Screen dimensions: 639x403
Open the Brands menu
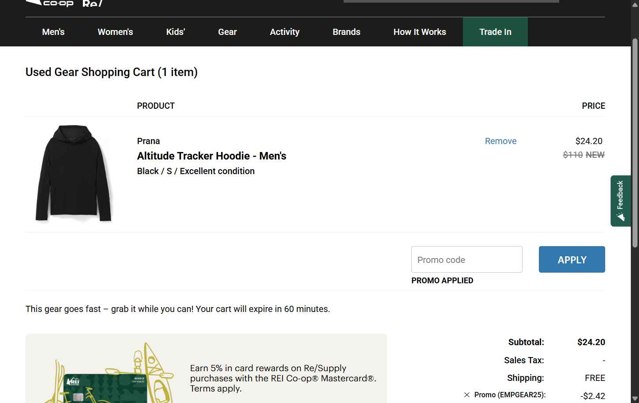[346, 32]
